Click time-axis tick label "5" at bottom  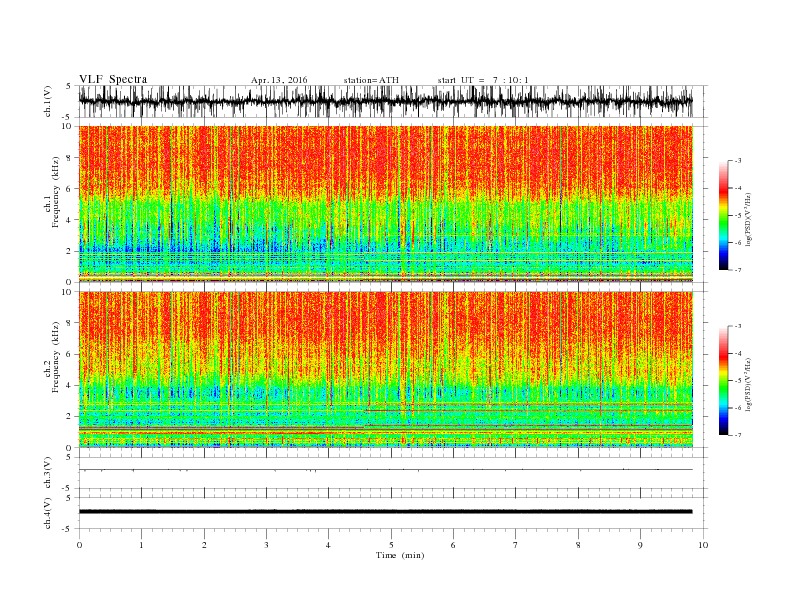391,545
